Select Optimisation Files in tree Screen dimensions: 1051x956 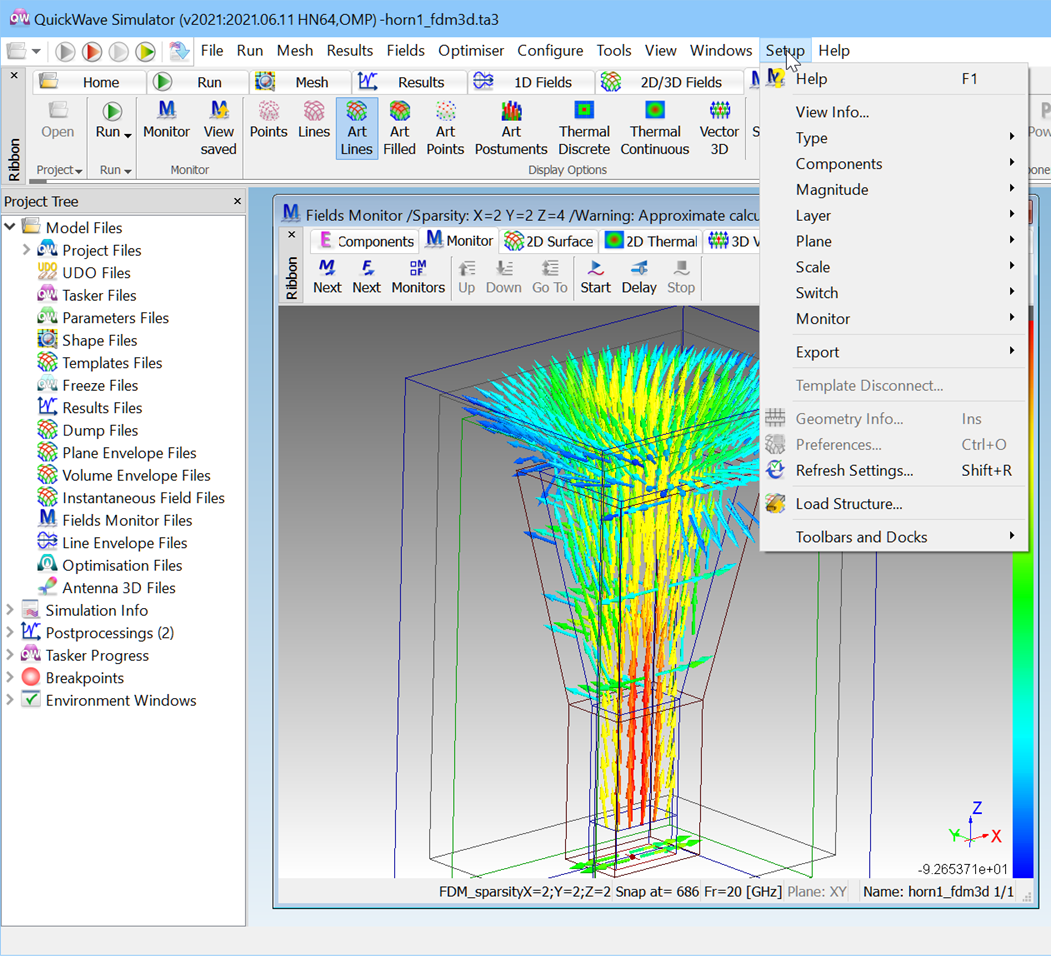pyautogui.click(x=122, y=565)
